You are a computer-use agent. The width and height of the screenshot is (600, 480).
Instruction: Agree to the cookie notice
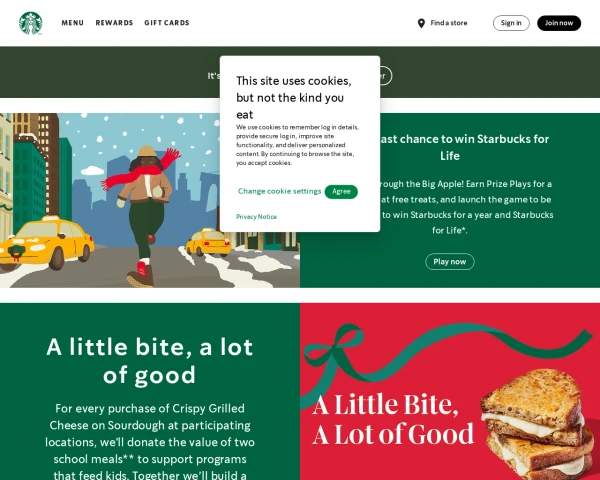[x=341, y=192]
